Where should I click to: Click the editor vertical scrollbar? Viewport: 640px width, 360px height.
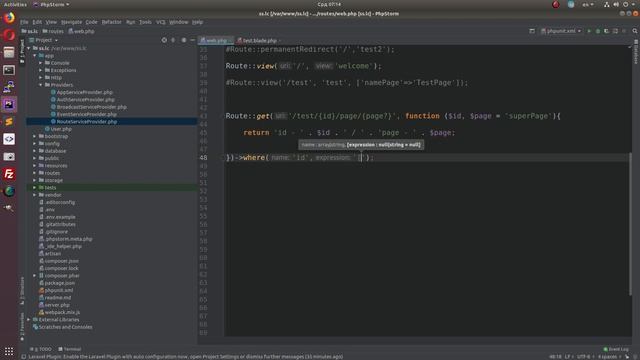631,224
